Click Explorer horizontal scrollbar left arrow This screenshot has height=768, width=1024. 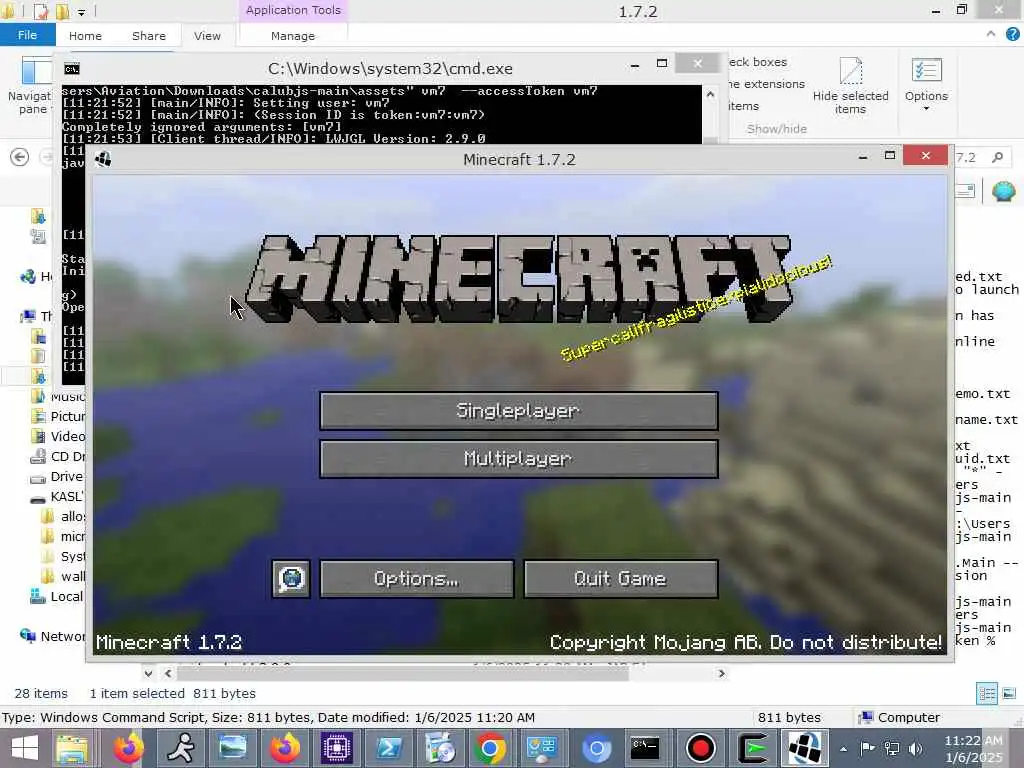click(x=168, y=673)
